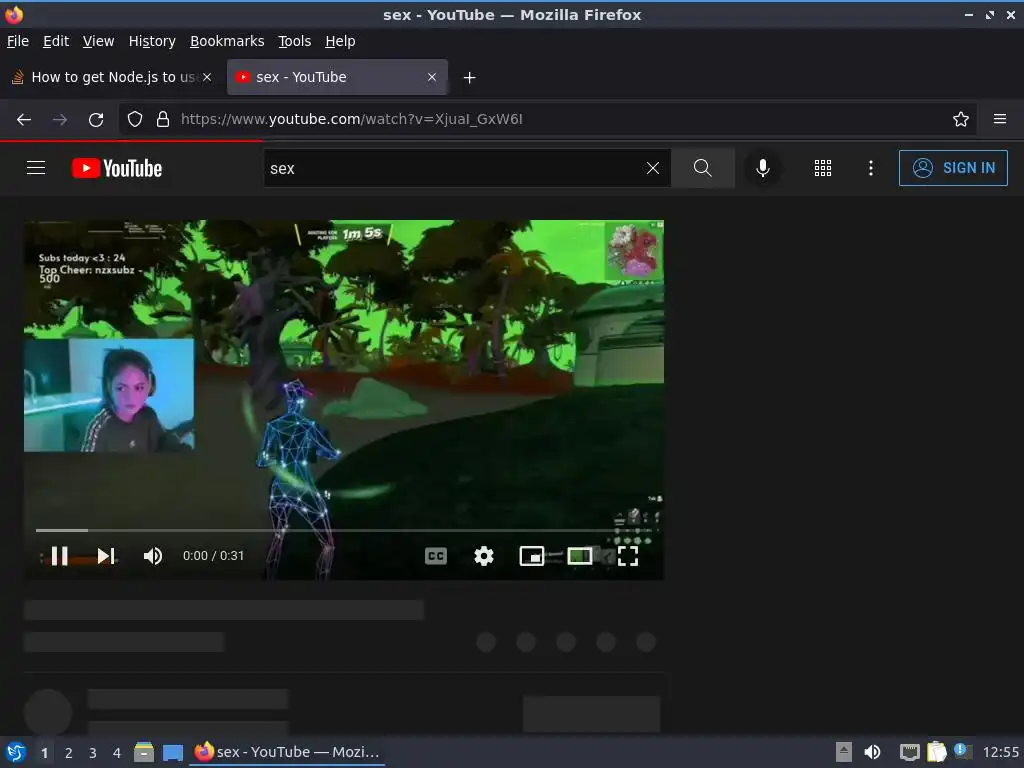This screenshot has width=1024, height=768.
Task: Open tracking protection shield info
Action: click(135, 120)
